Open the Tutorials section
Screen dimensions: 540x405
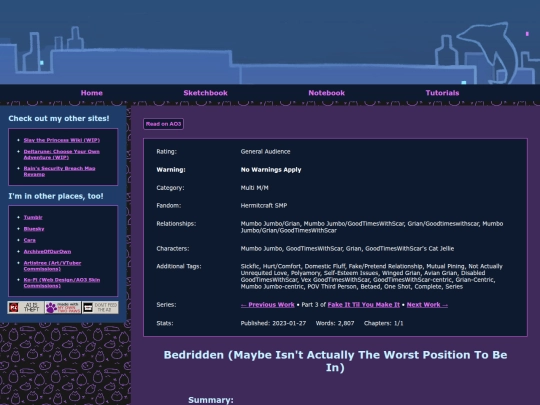[x=442, y=93]
